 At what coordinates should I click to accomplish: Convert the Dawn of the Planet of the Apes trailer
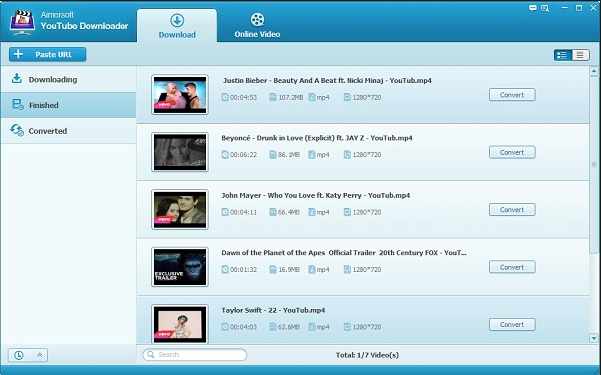(x=512, y=267)
